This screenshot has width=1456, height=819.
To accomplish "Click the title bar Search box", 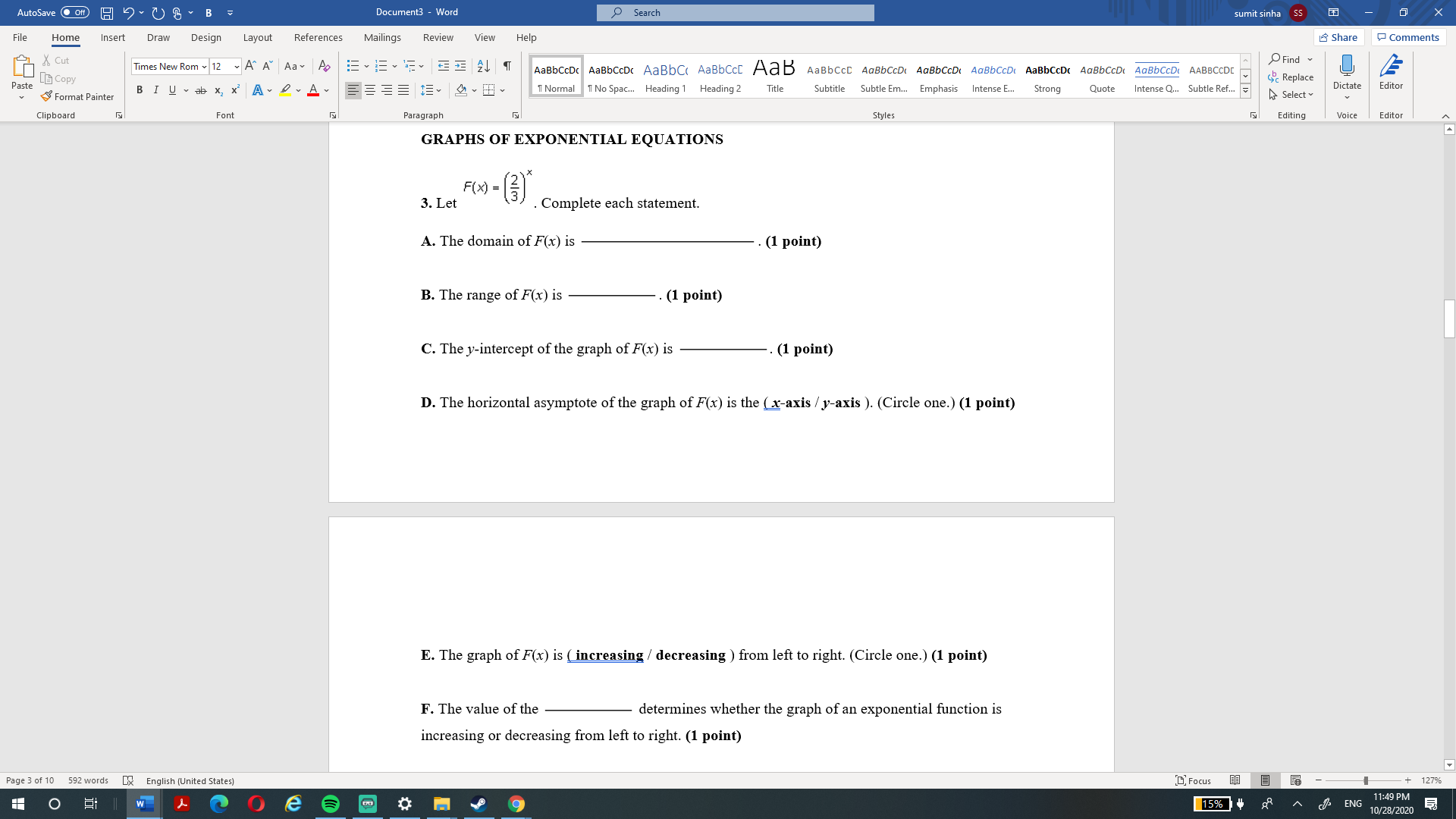I will pos(735,13).
